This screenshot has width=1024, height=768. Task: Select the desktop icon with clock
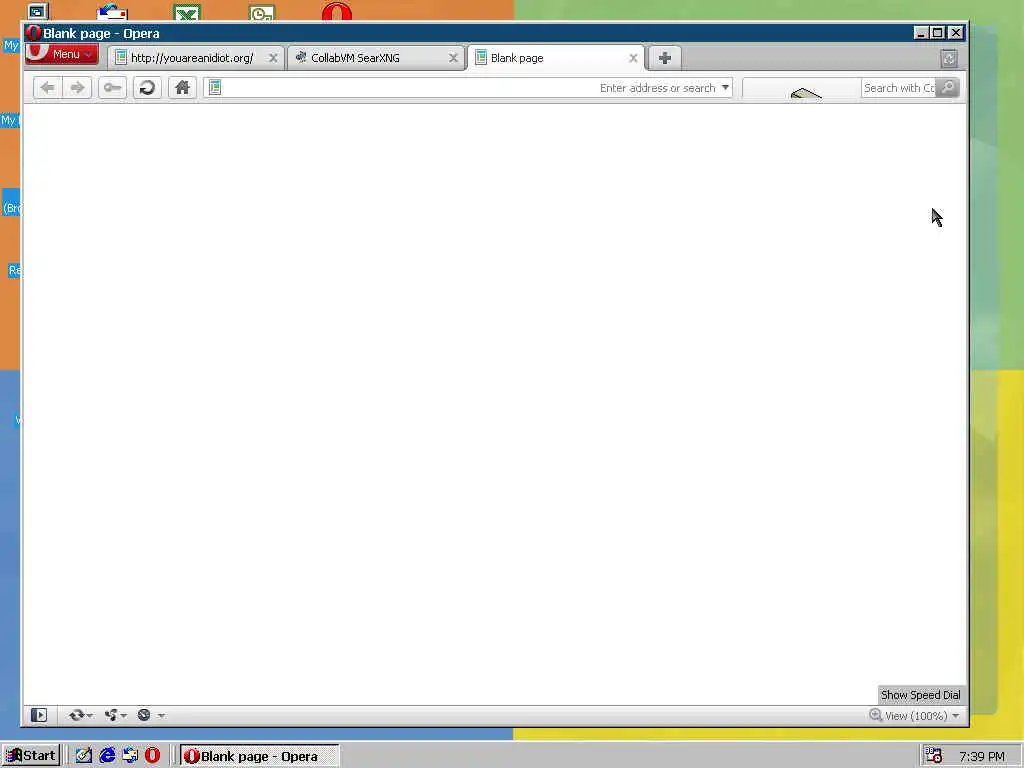coord(262,12)
